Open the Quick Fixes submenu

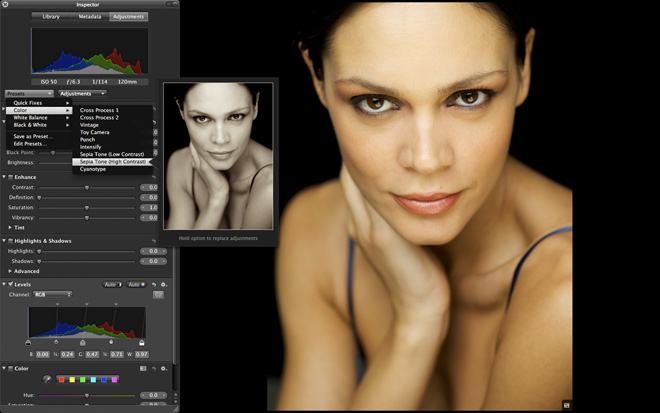pyautogui.click(x=39, y=103)
